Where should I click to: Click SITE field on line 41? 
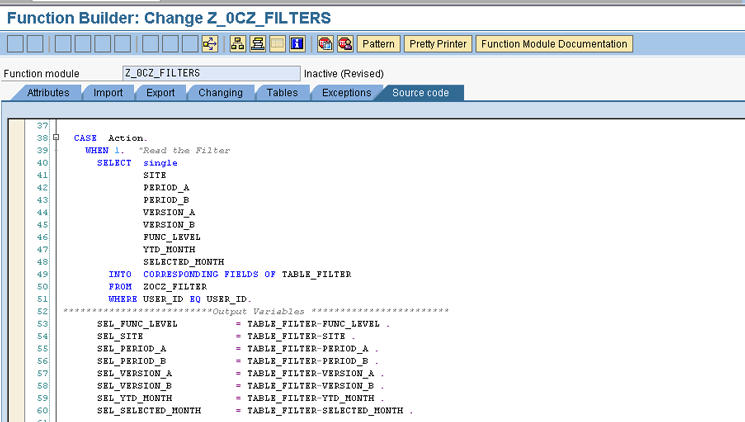[x=155, y=175]
